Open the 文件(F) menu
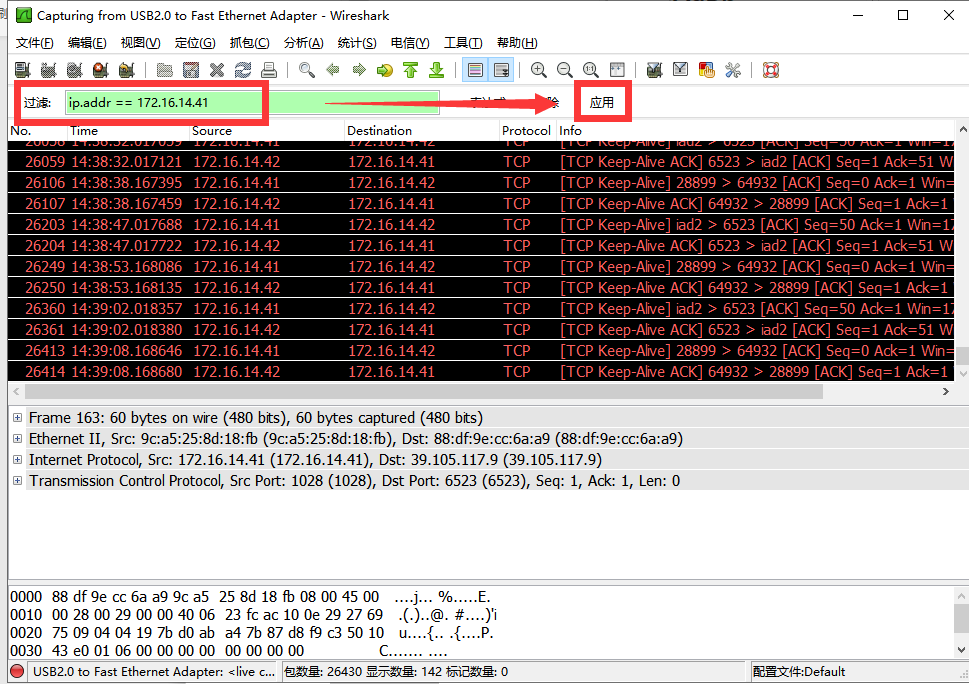 point(35,43)
